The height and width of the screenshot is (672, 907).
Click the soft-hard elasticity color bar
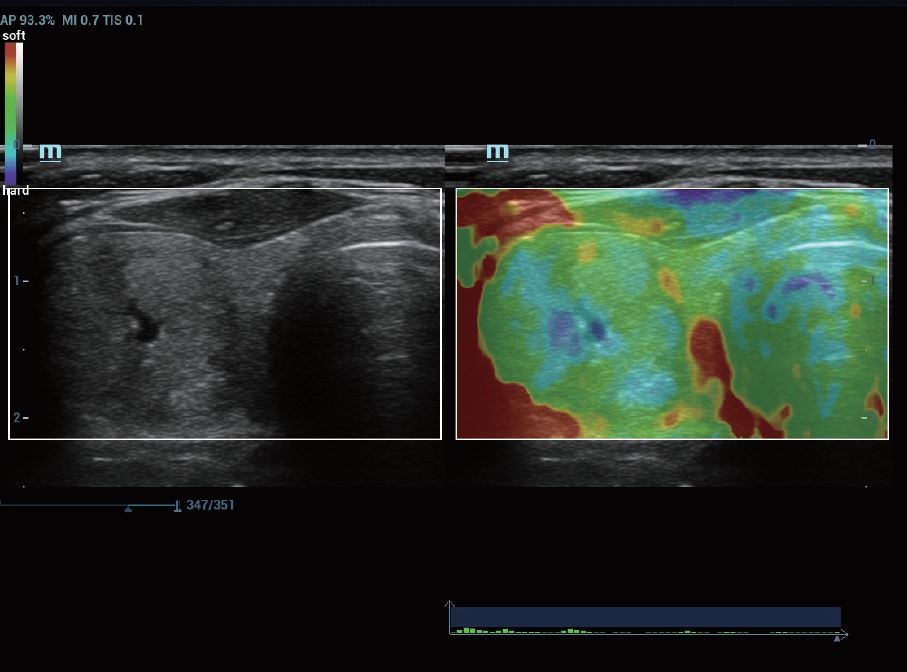pyautogui.click(x=10, y=113)
